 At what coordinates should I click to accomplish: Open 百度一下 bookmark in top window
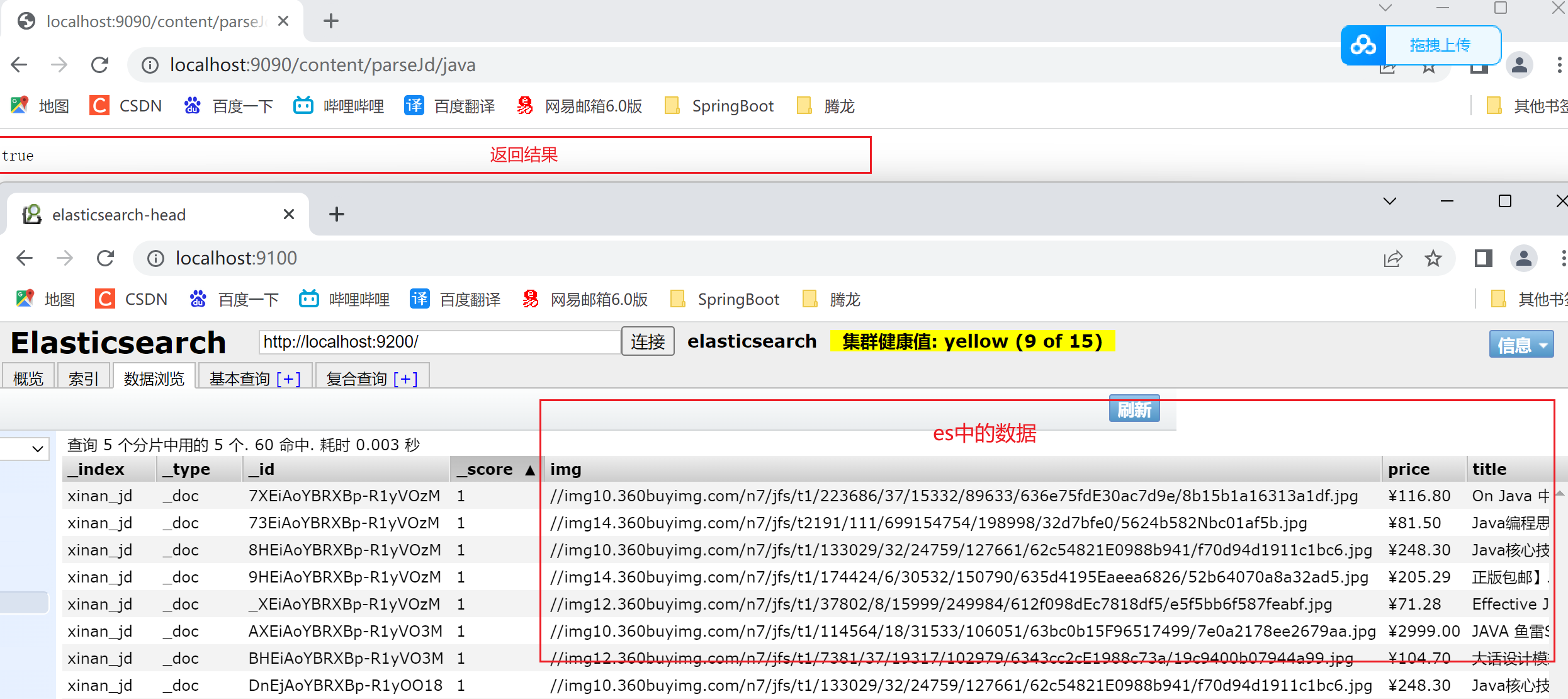pyautogui.click(x=228, y=106)
